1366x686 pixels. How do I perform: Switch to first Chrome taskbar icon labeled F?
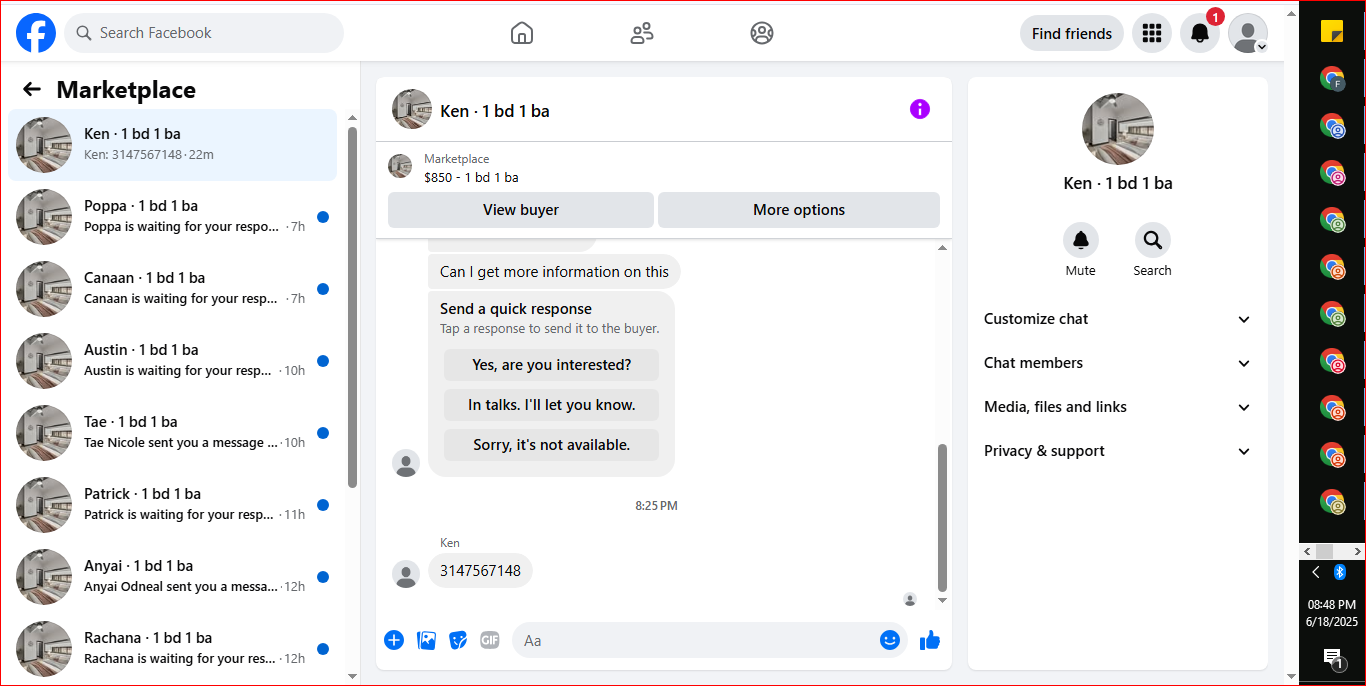[1332, 78]
